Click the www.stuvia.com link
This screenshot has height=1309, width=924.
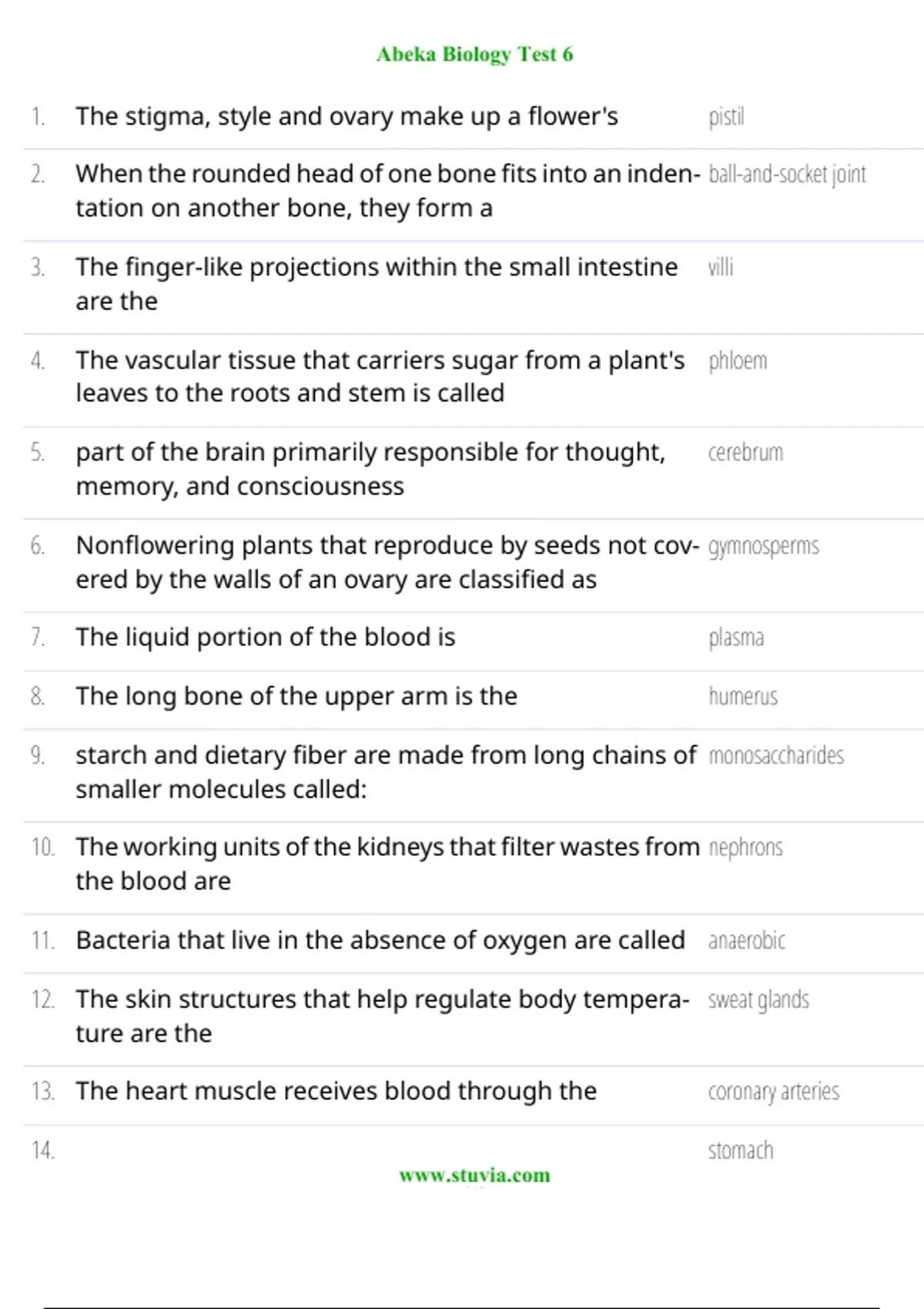[x=474, y=1175]
